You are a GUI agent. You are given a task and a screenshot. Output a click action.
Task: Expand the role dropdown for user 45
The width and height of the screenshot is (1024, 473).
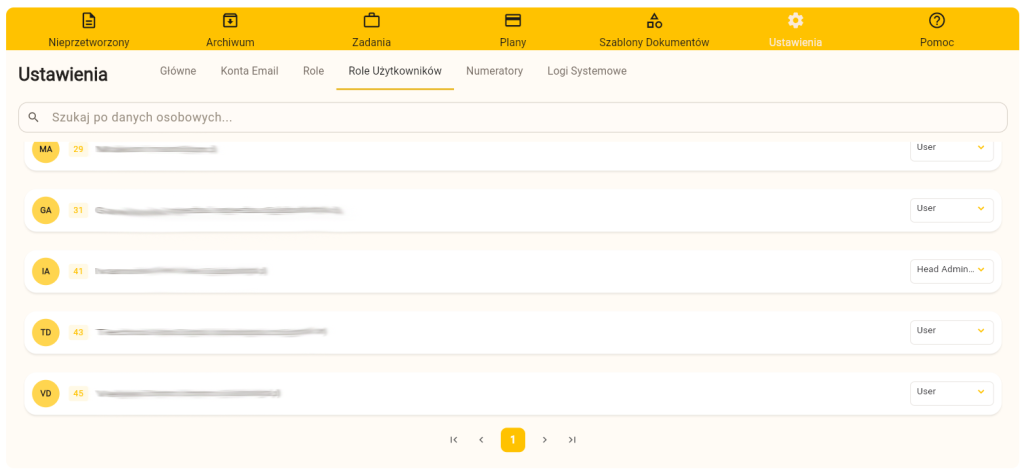951,392
